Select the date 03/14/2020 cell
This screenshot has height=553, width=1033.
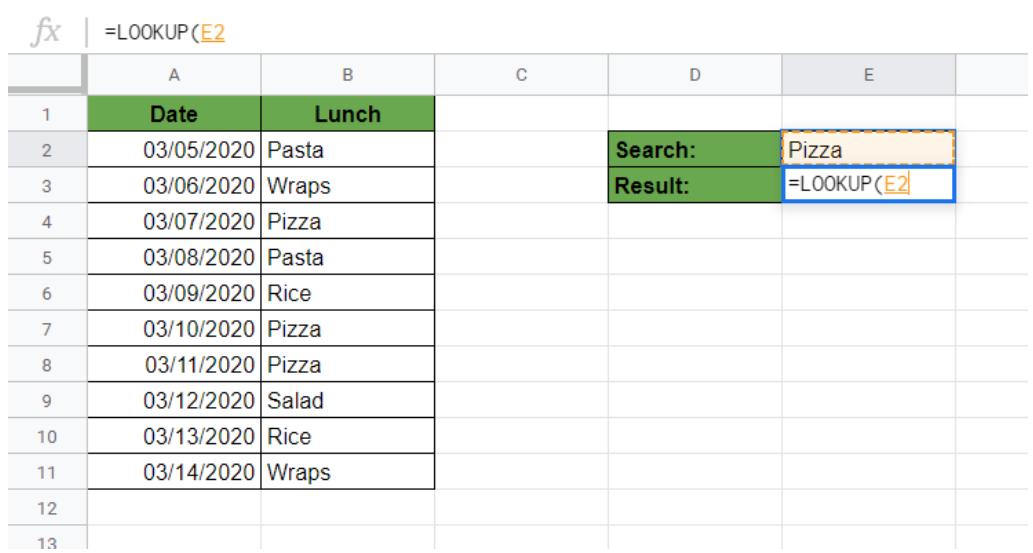click(x=173, y=472)
